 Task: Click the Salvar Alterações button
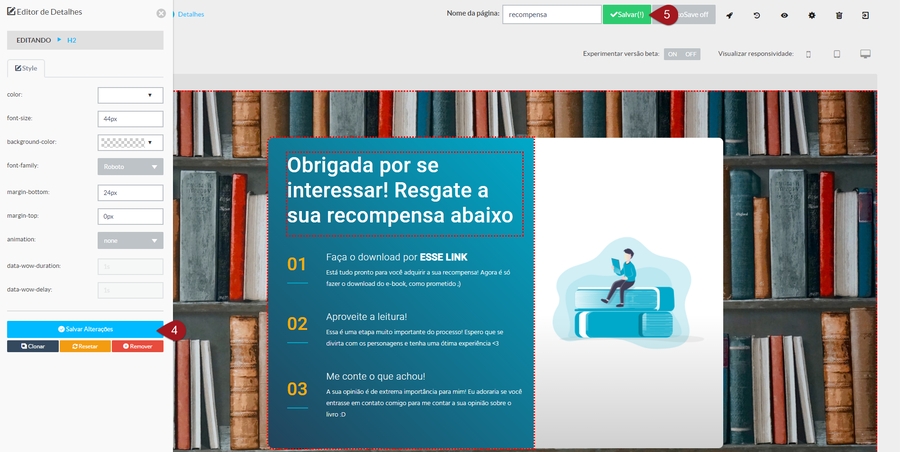[x=85, y=329]
